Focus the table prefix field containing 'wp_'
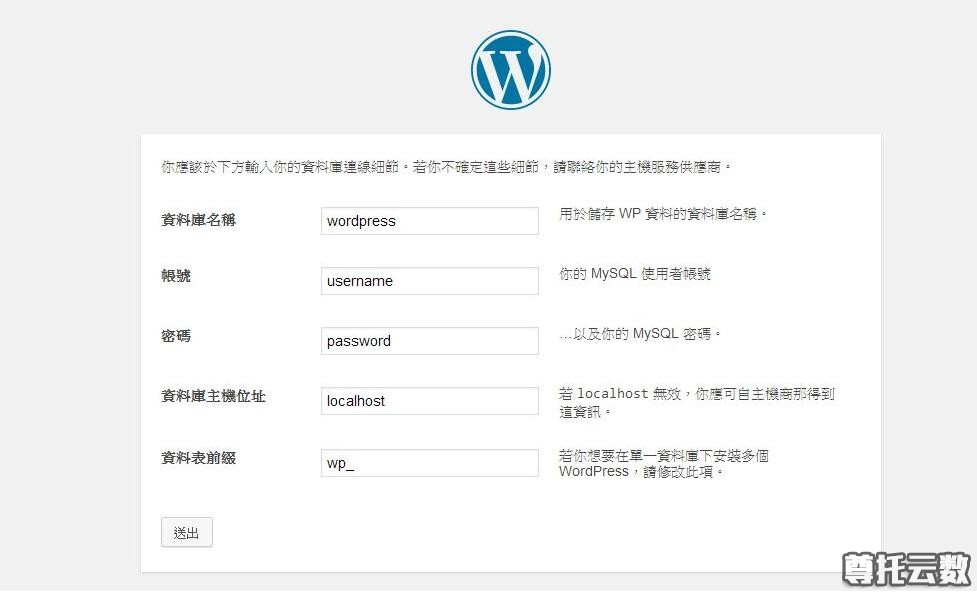 (x=429, y=463)
